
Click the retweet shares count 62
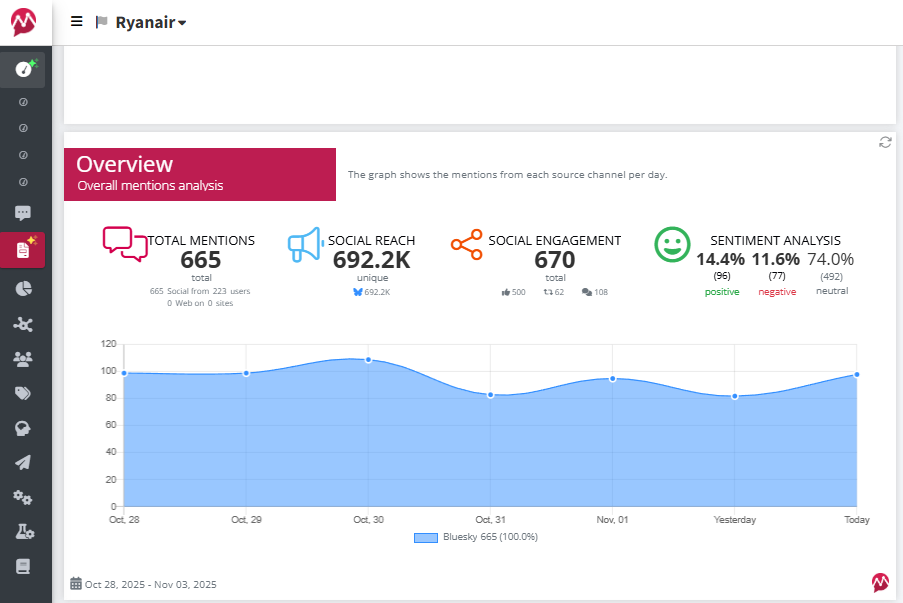point(554,292)
